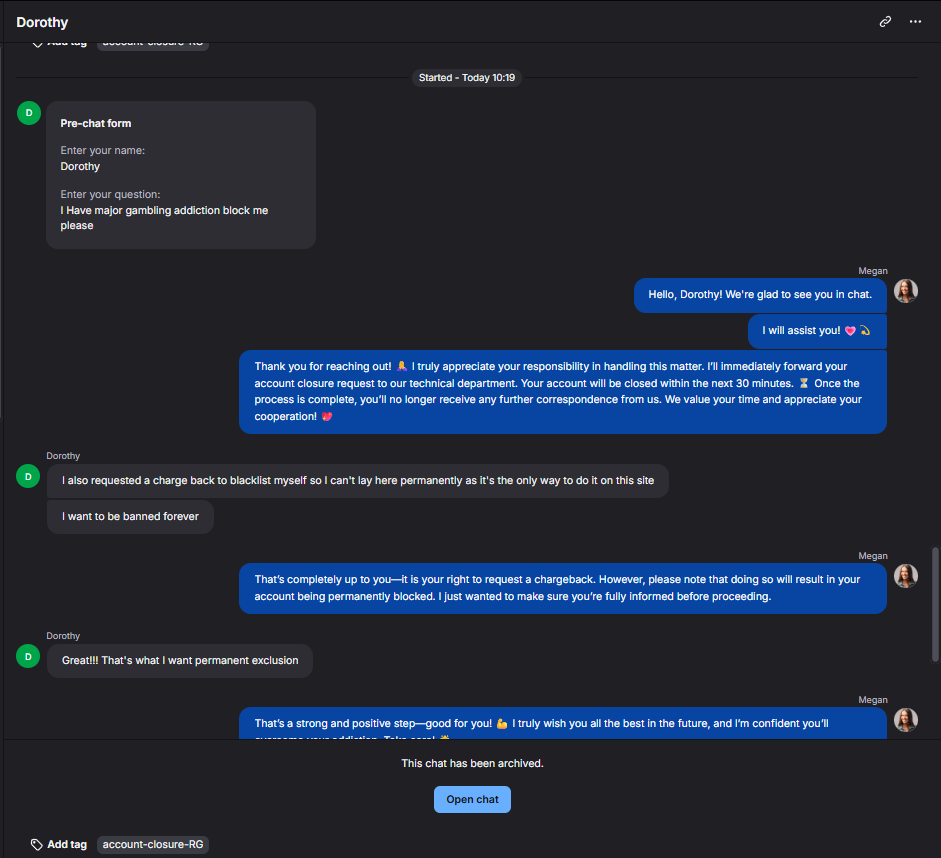Click the chat scrollbar thumb
Image resolution: width=941 pixels, height=858 pixels.
935,604
